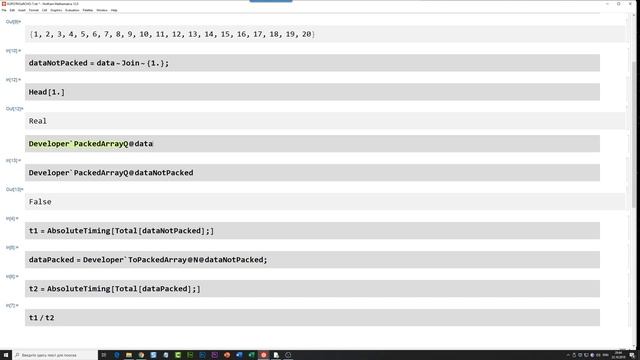Open the taskbar clock and date
Viewport: 640px width, 360px height.
tap(618, 355)
